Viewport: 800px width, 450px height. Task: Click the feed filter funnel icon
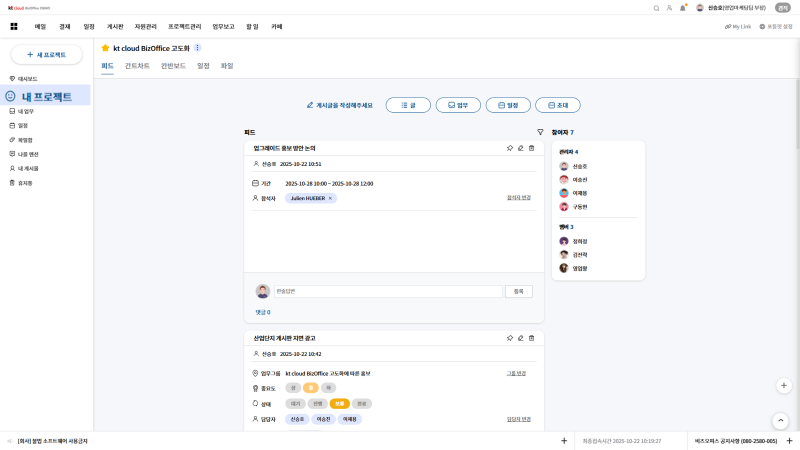point(540,132)
